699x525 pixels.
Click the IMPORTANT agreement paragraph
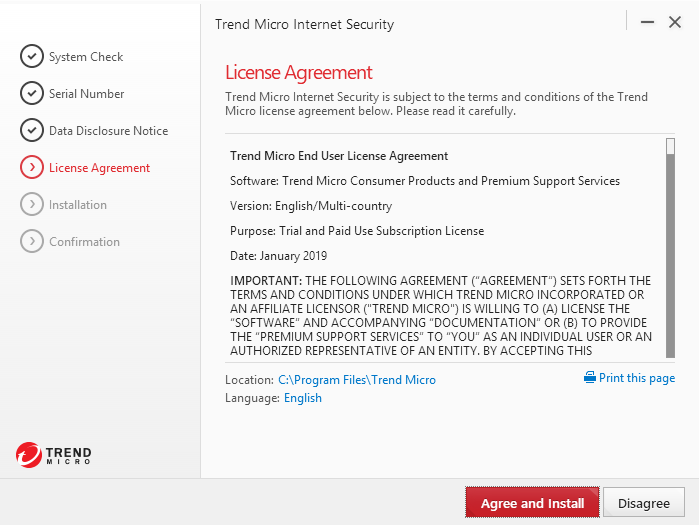pyautogui.click(x=441, y=316)
